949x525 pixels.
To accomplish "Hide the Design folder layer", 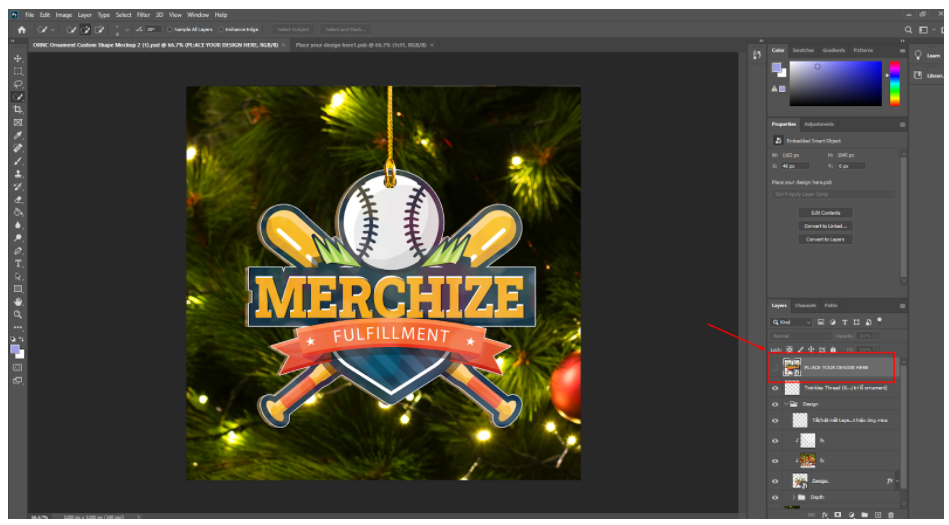I will (x=775, y=404).
